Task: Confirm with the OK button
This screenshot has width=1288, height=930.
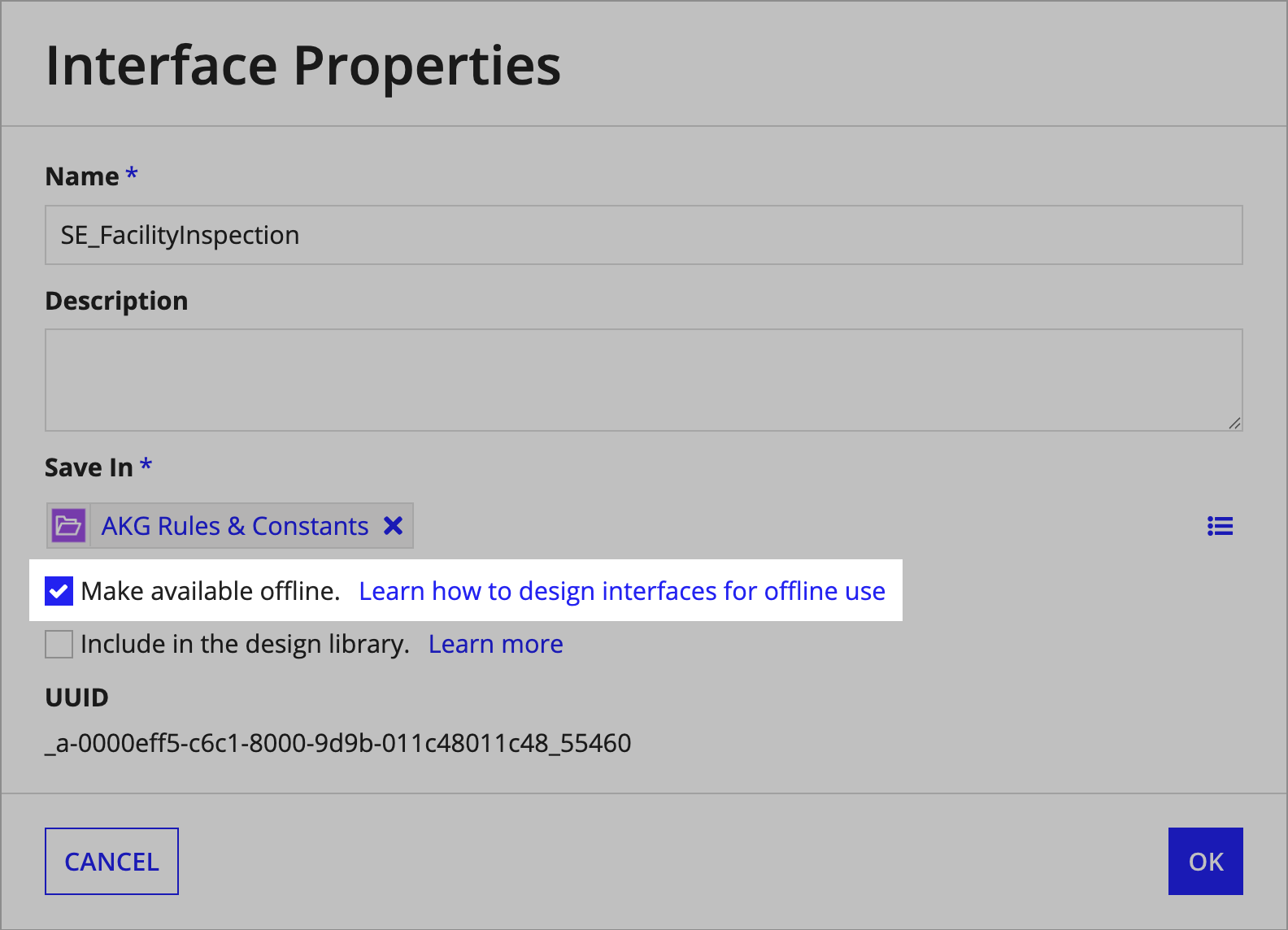Action: pos(1205,861)
